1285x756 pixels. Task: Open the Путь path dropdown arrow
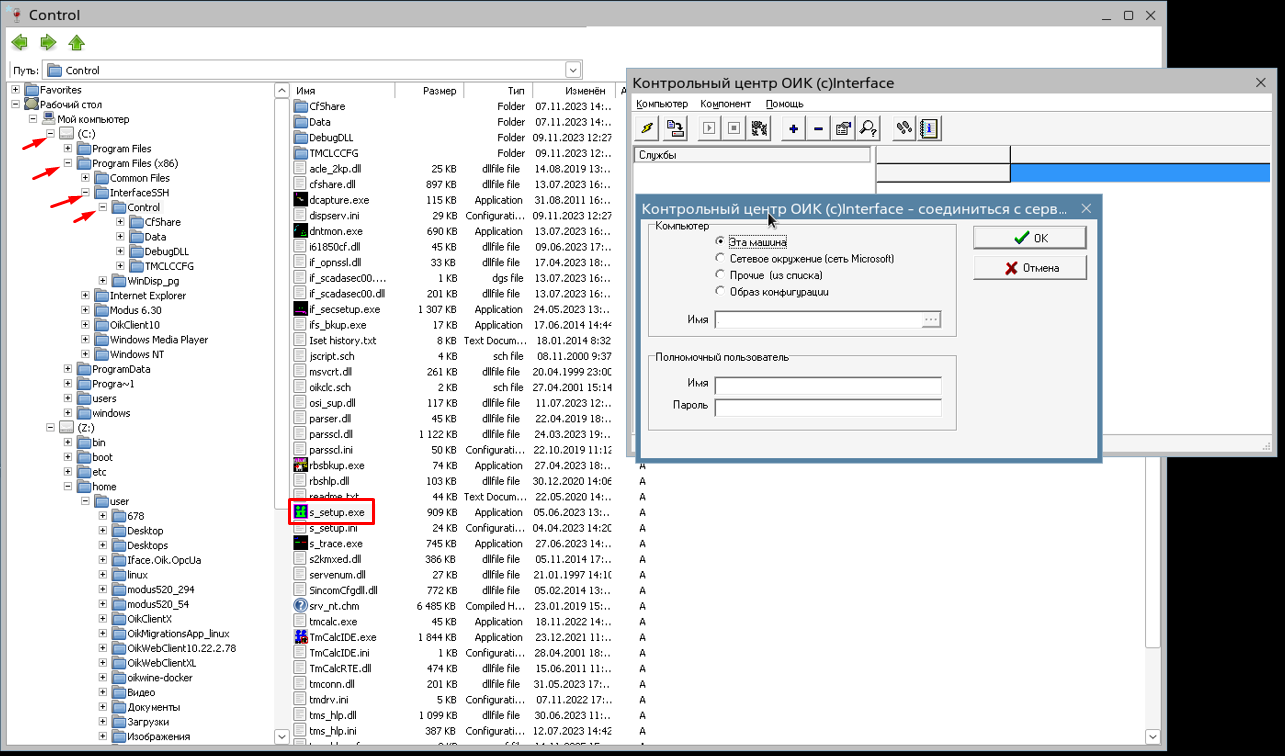tap(573, 70)
